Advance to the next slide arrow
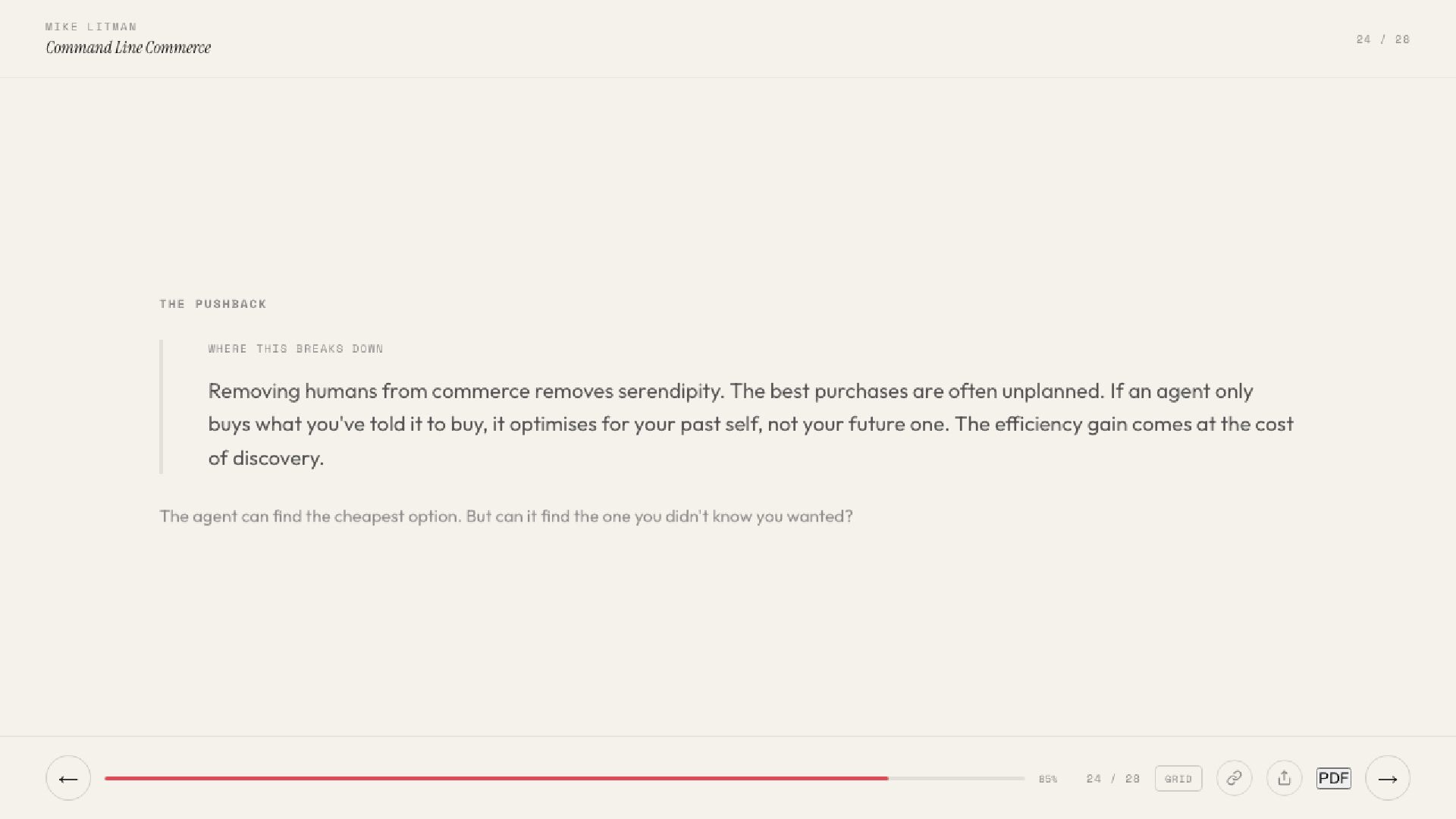The image size is (1456, 819). pos(1388,778)
